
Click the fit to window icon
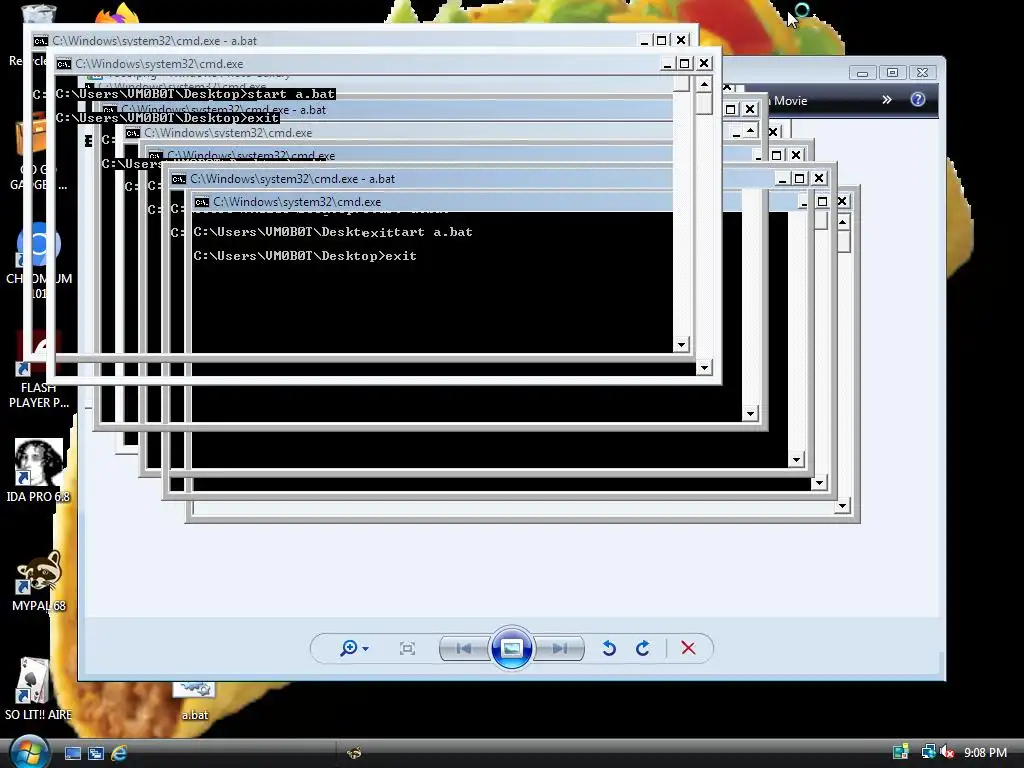coord(408,648)
